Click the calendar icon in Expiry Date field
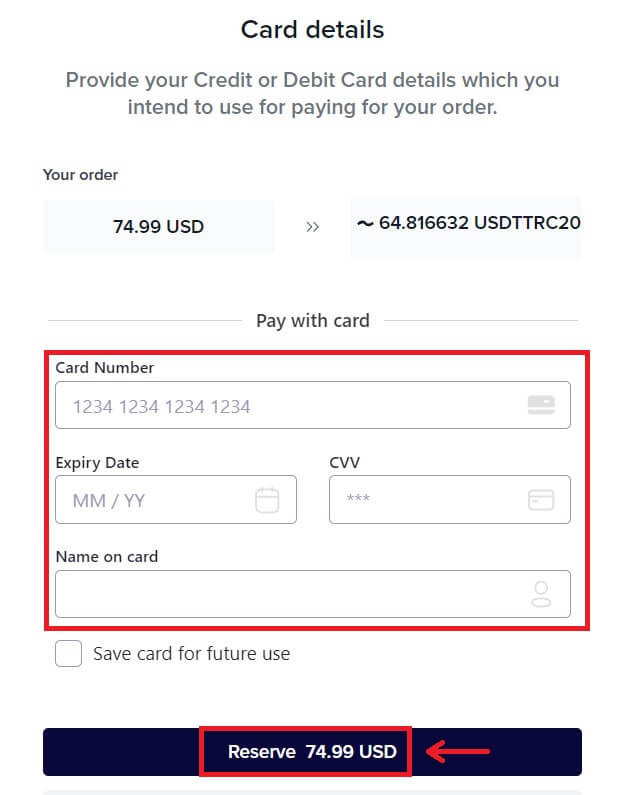Viewport: 633px width, 795px height. (x=267, y=500)
